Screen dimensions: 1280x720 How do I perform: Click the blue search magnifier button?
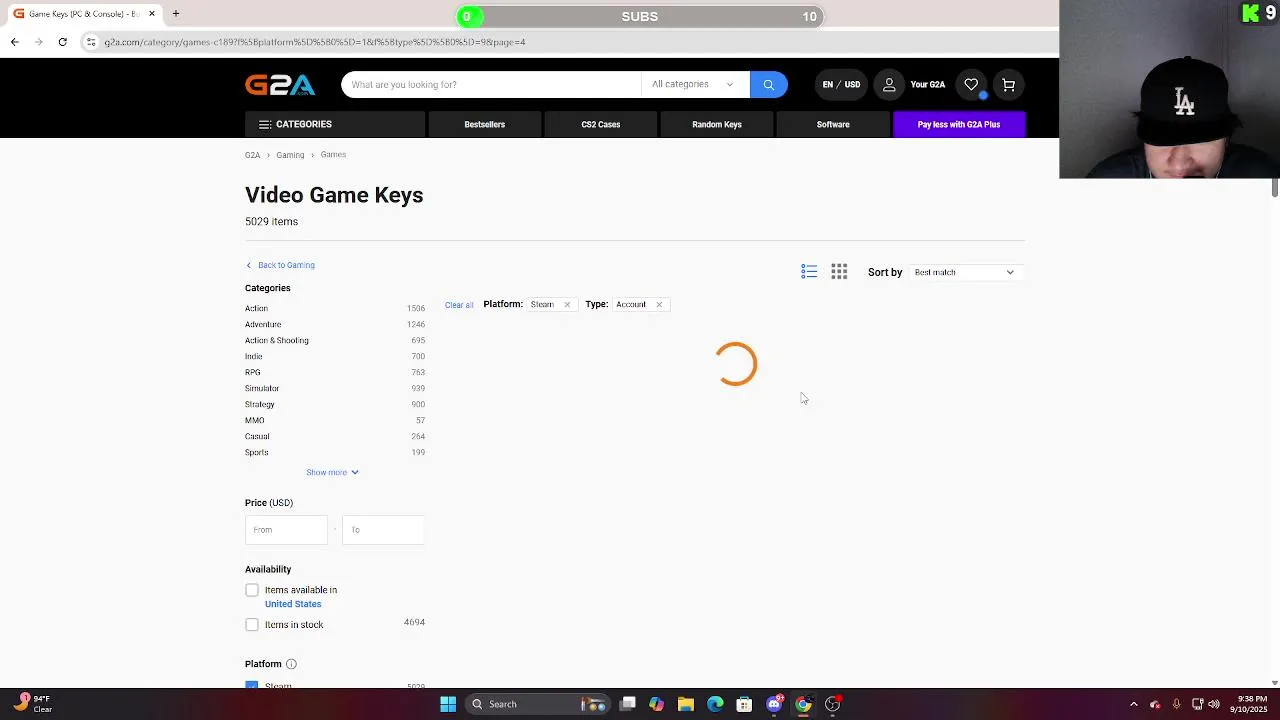[768, 85]
